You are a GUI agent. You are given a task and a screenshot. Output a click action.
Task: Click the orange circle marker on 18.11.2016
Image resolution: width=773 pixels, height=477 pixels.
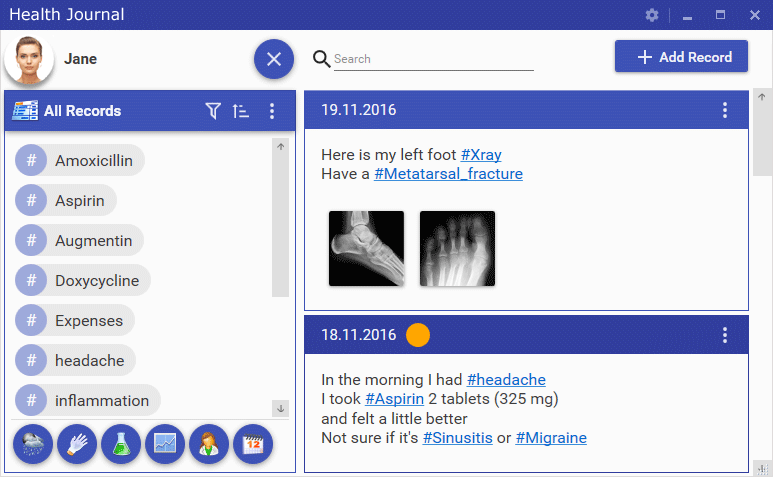418,335
